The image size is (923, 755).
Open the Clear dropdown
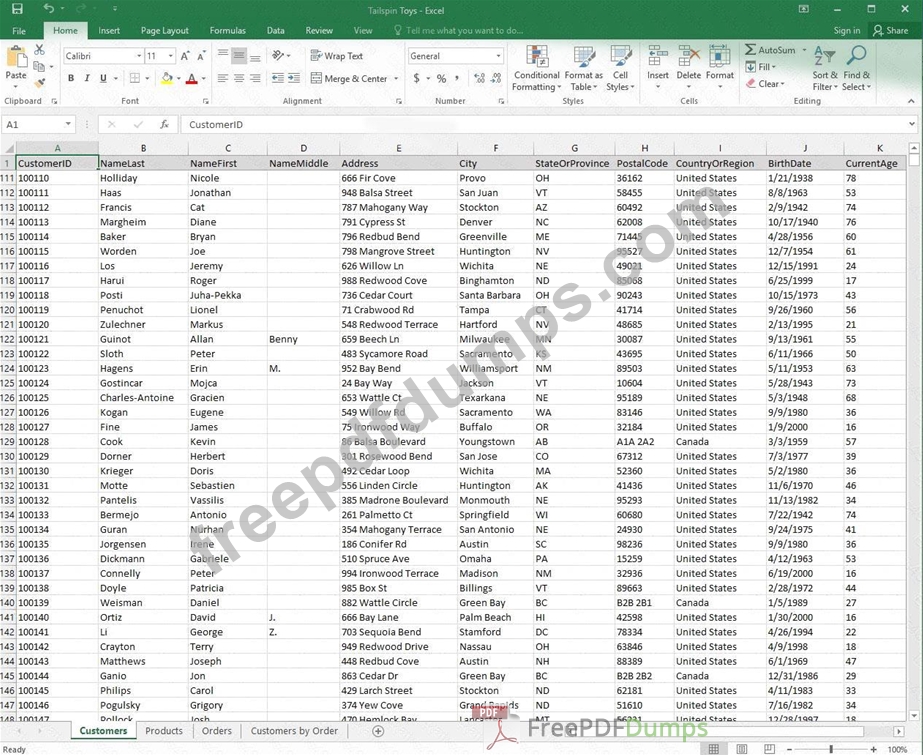tap(765, 84)
